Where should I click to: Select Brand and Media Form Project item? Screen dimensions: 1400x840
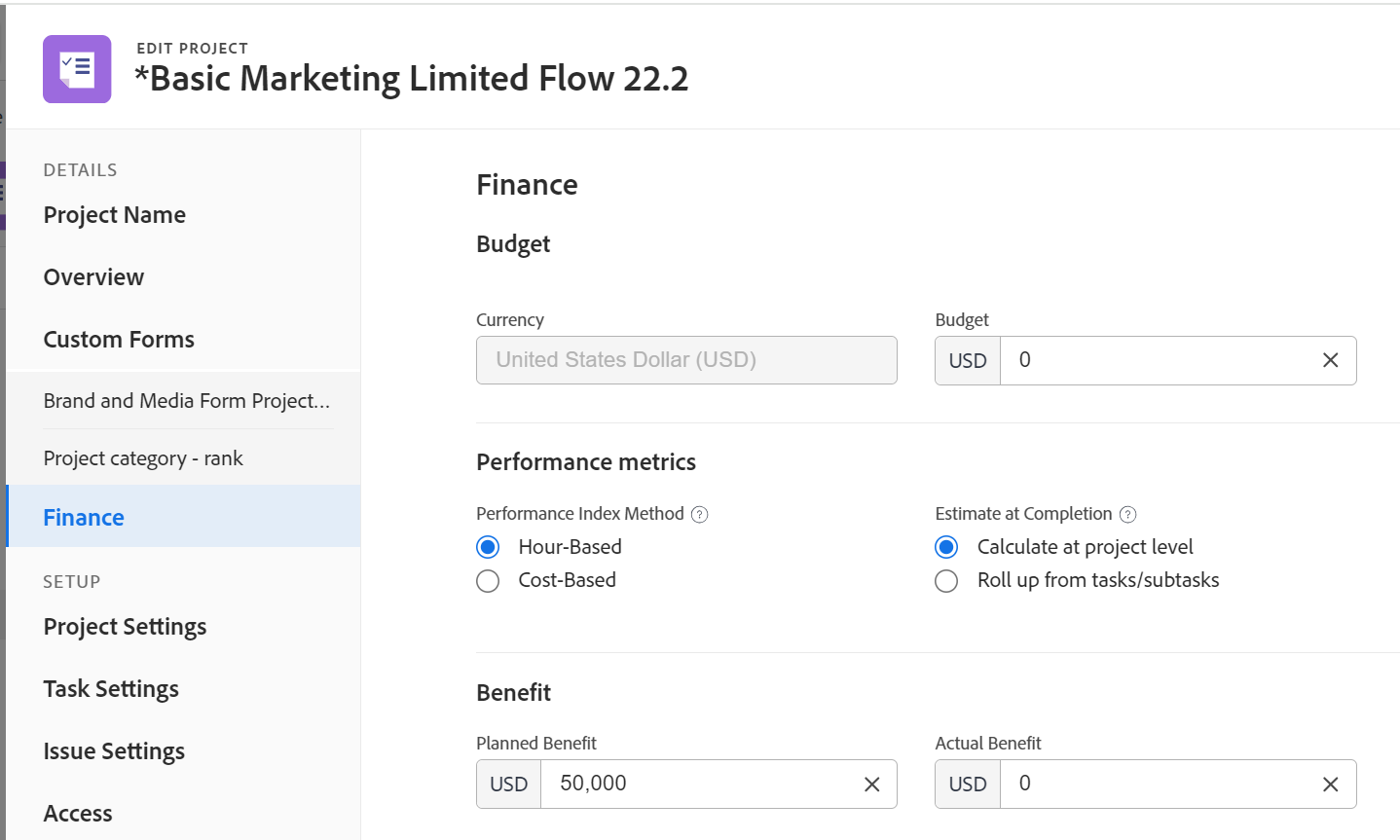[186, 401]
